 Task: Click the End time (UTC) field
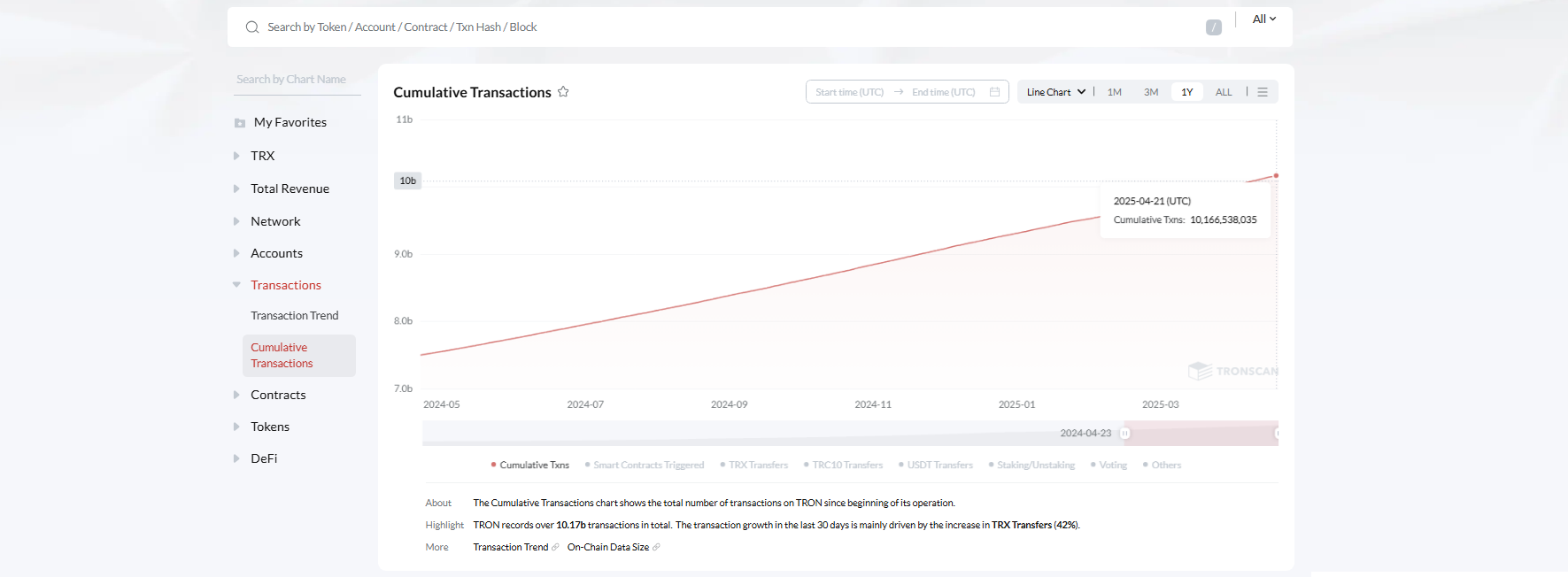[944, 92]
